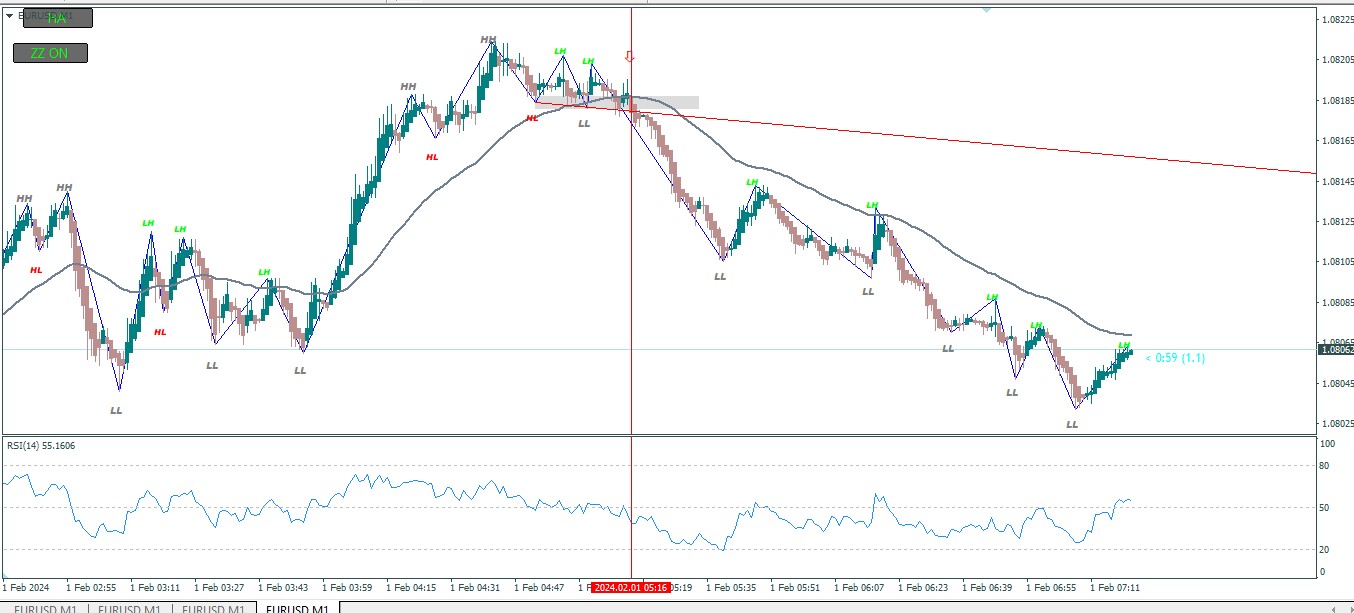Click the current price tag 1.08062 on axis
This screenshot has height=613, width=1354.
1335,349
